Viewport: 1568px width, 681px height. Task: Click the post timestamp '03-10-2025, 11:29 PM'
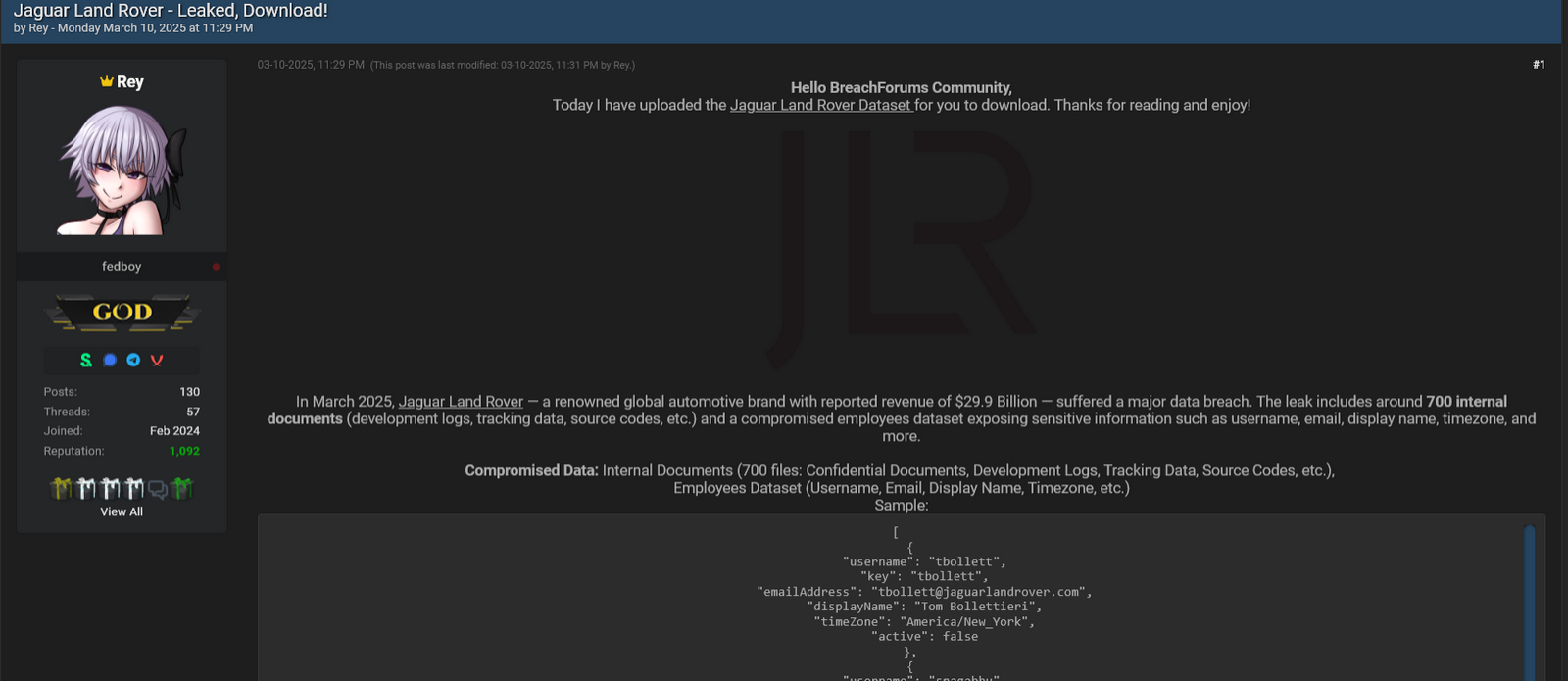(311, 65)
